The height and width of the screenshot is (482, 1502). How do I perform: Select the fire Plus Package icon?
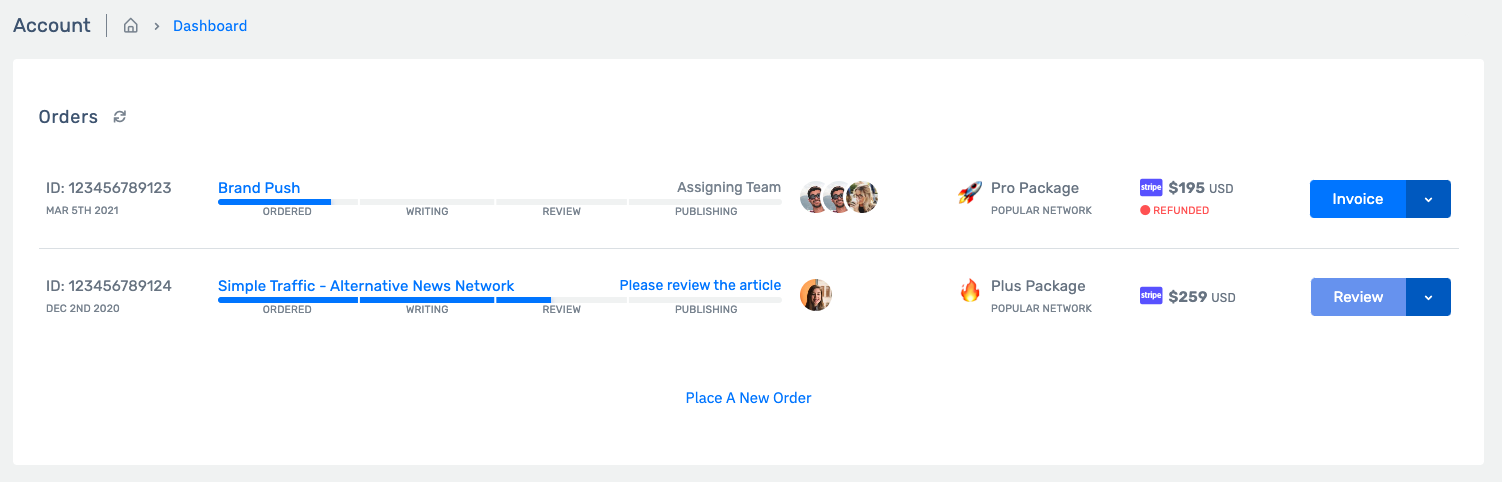[970, 291]
